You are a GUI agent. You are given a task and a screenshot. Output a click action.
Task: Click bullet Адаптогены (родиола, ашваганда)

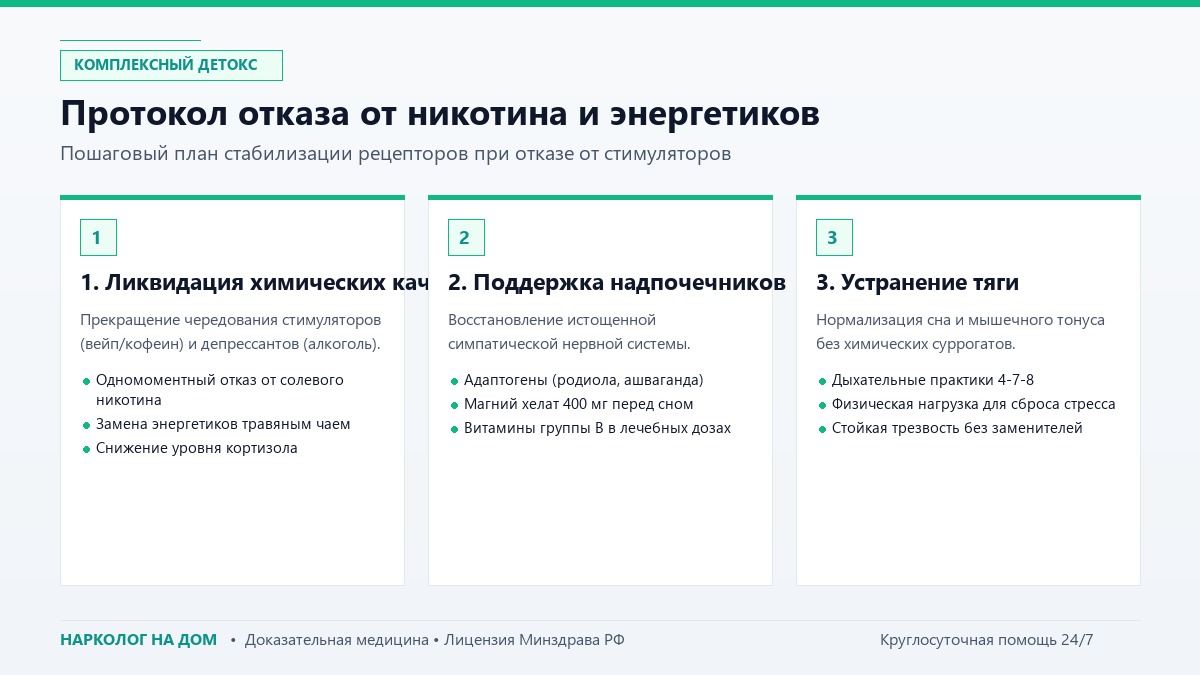(584, 380)
